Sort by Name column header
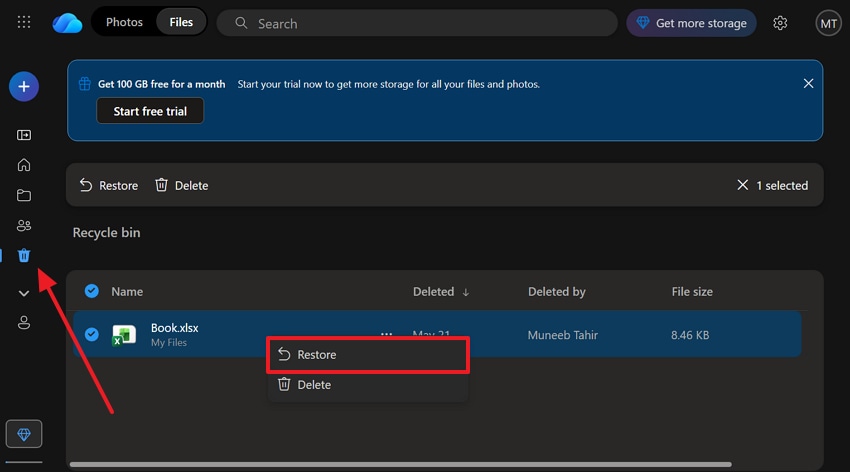Image resolution: width=850 pixels, height=472 pixels. point(127,292)
